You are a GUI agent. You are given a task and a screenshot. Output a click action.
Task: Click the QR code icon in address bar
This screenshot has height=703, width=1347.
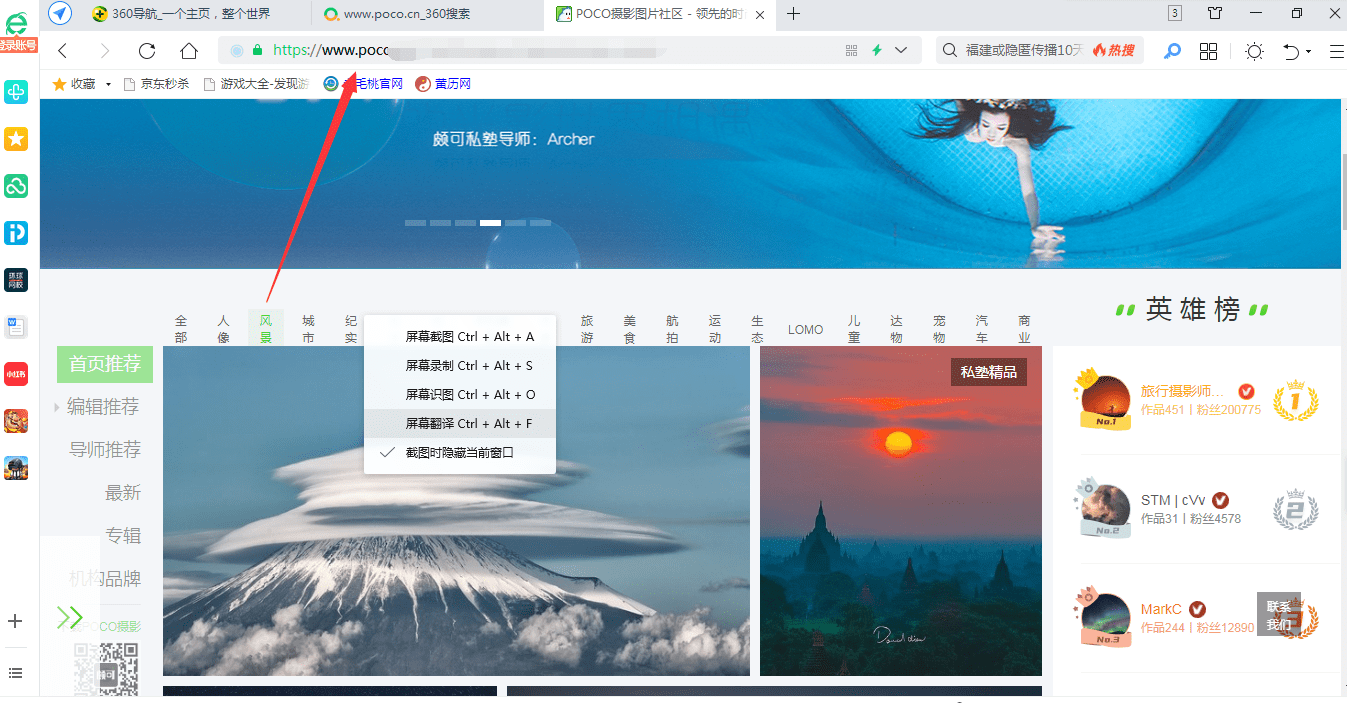coord(852,50)
